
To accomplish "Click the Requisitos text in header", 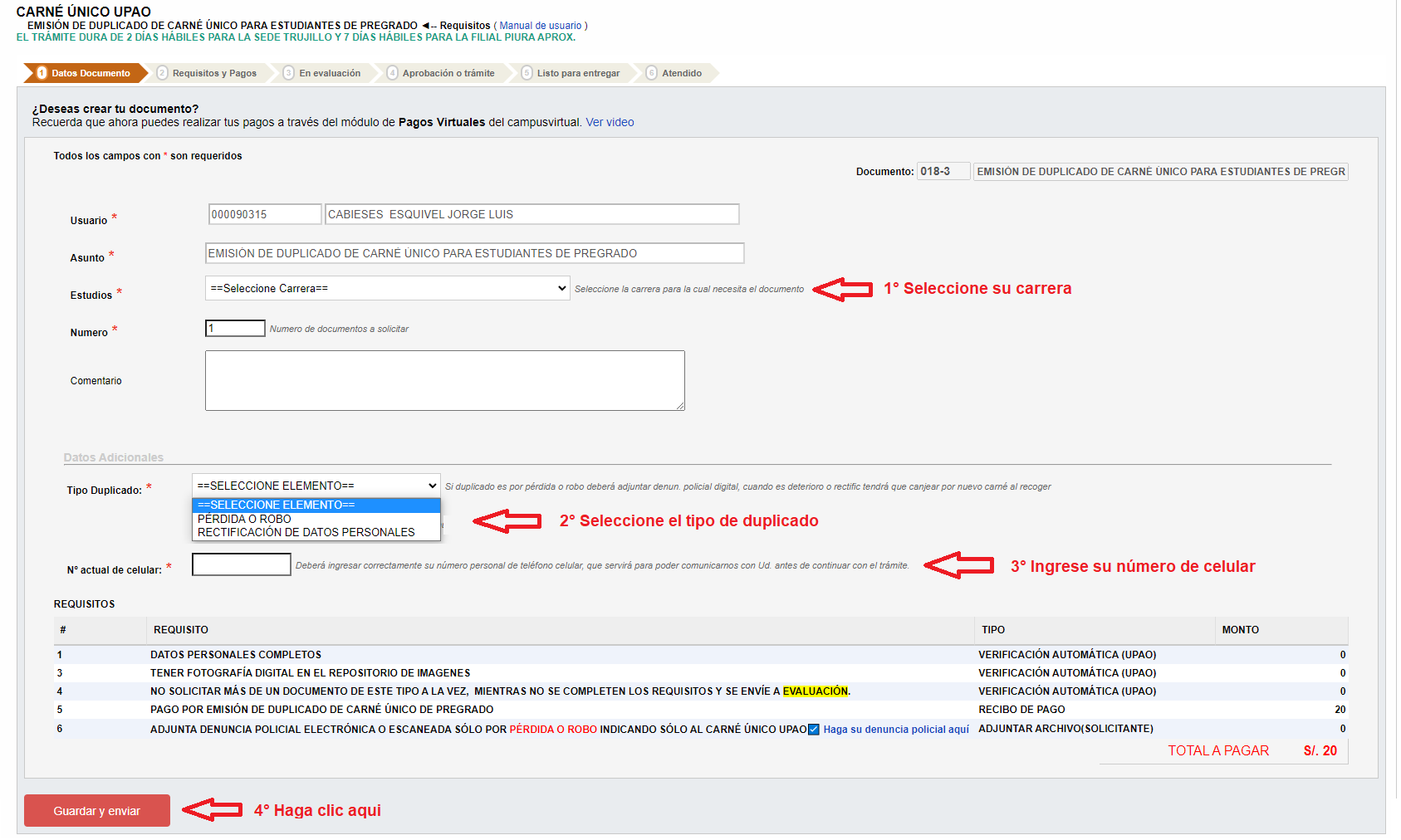I will coord(465,26).
